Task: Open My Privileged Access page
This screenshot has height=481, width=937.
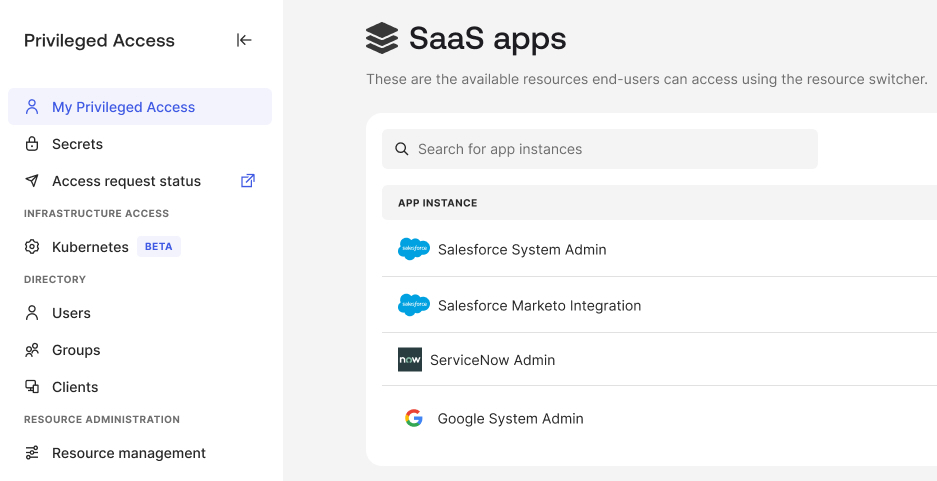Action: tap(123, 107)
